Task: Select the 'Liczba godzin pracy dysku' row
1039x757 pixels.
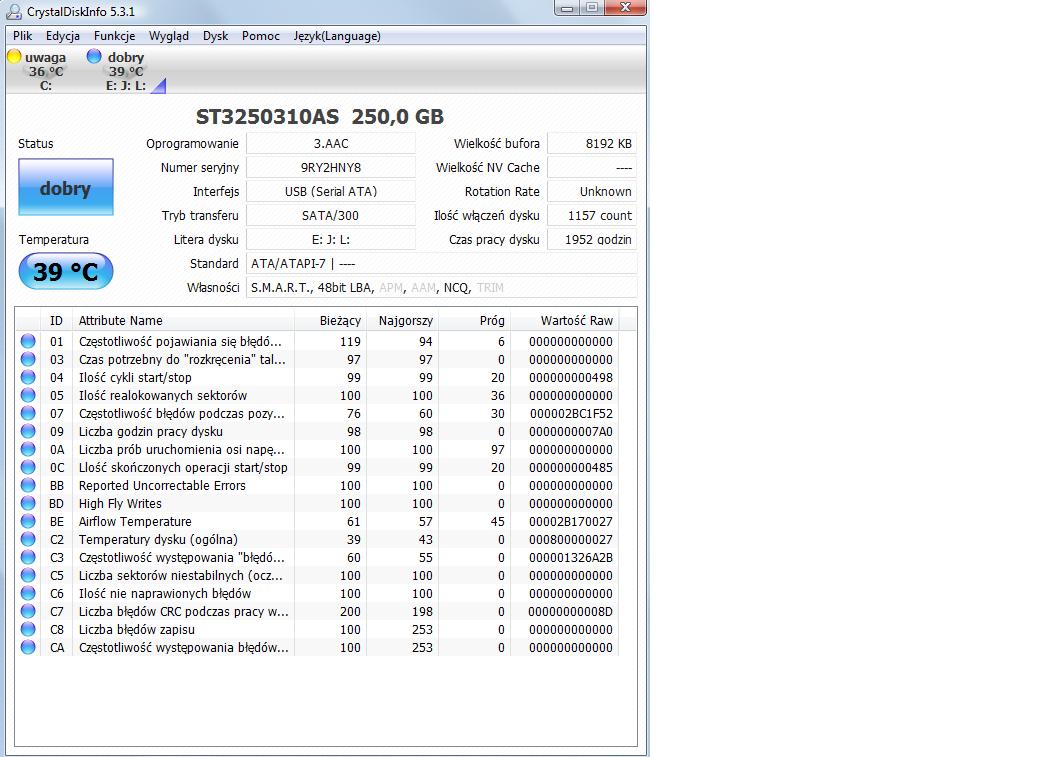Action: (317, 432)
